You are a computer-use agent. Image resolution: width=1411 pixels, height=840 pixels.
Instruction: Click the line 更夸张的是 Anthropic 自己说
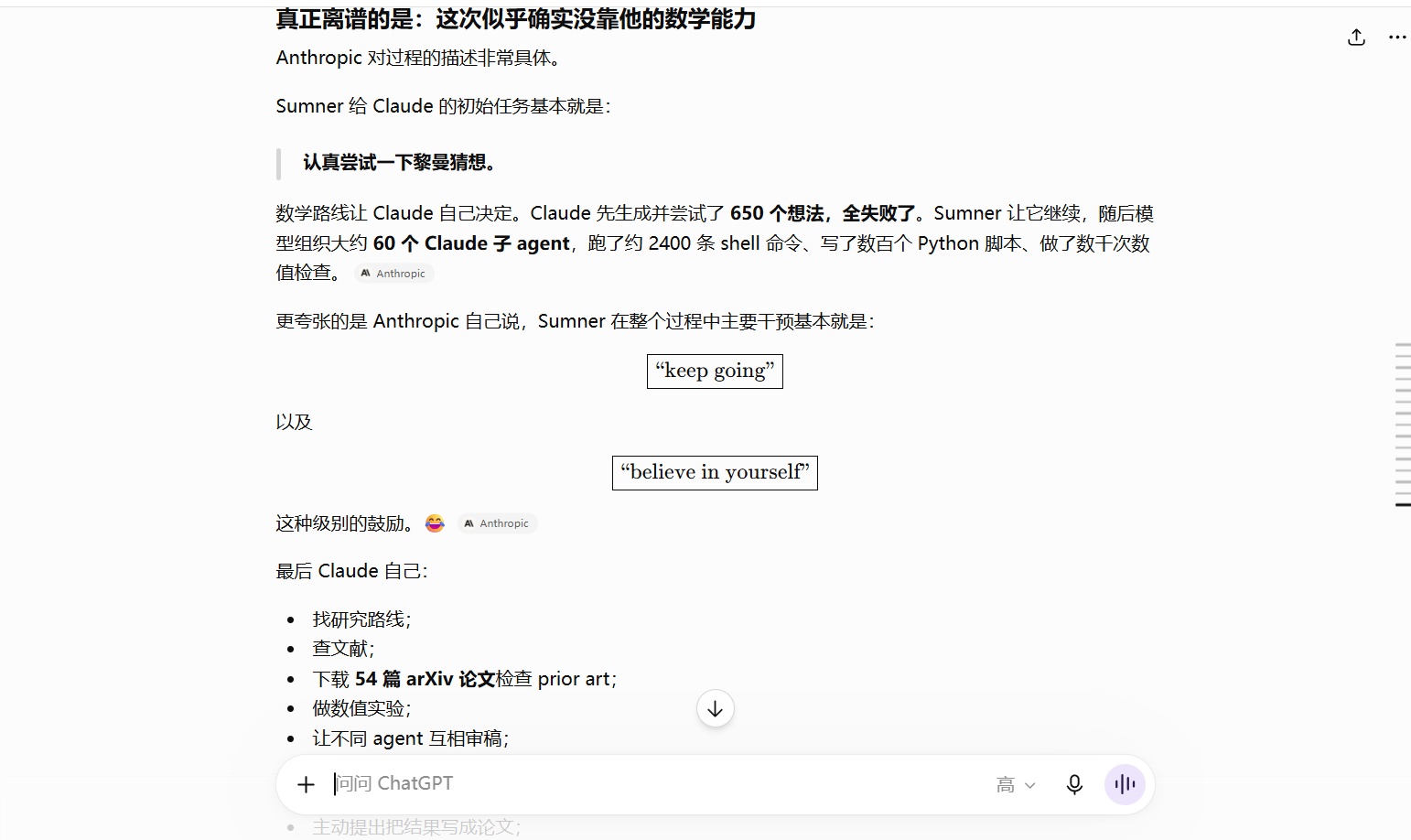tap(575, 321)
